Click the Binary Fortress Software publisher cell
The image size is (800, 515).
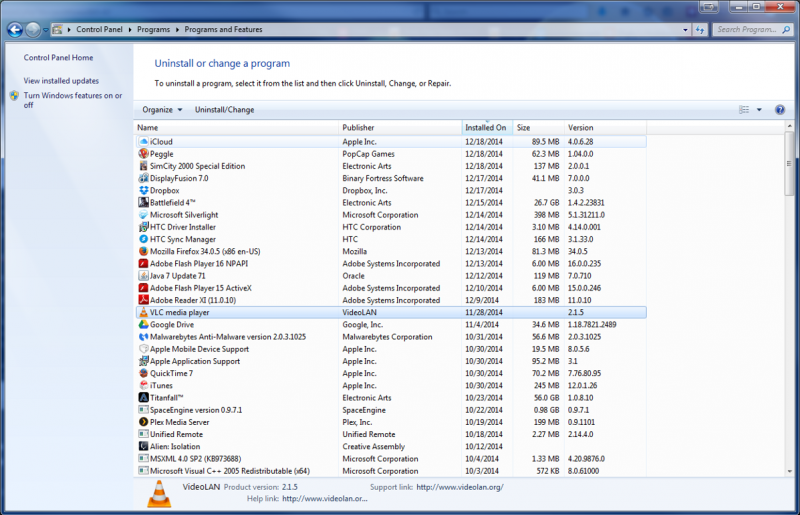pyautogui.click(x=383, y=179)
